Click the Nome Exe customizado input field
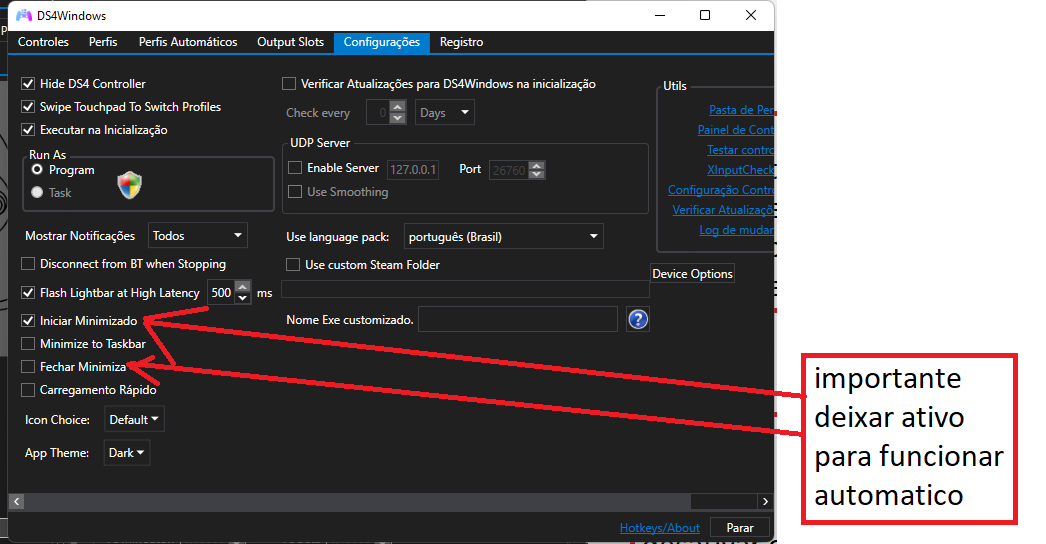Screen dimensions: 1046x544 pyautogui.click(x=518, y=320)
